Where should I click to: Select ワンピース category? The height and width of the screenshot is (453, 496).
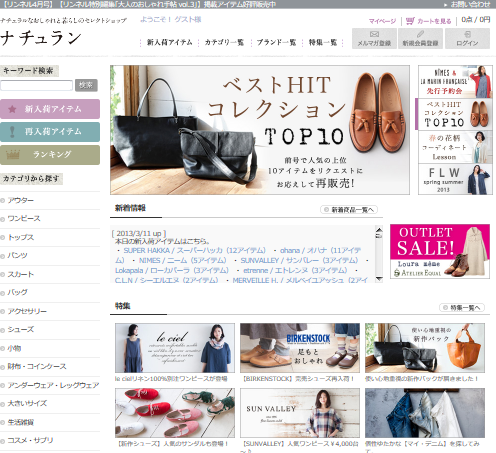point(24,219)
